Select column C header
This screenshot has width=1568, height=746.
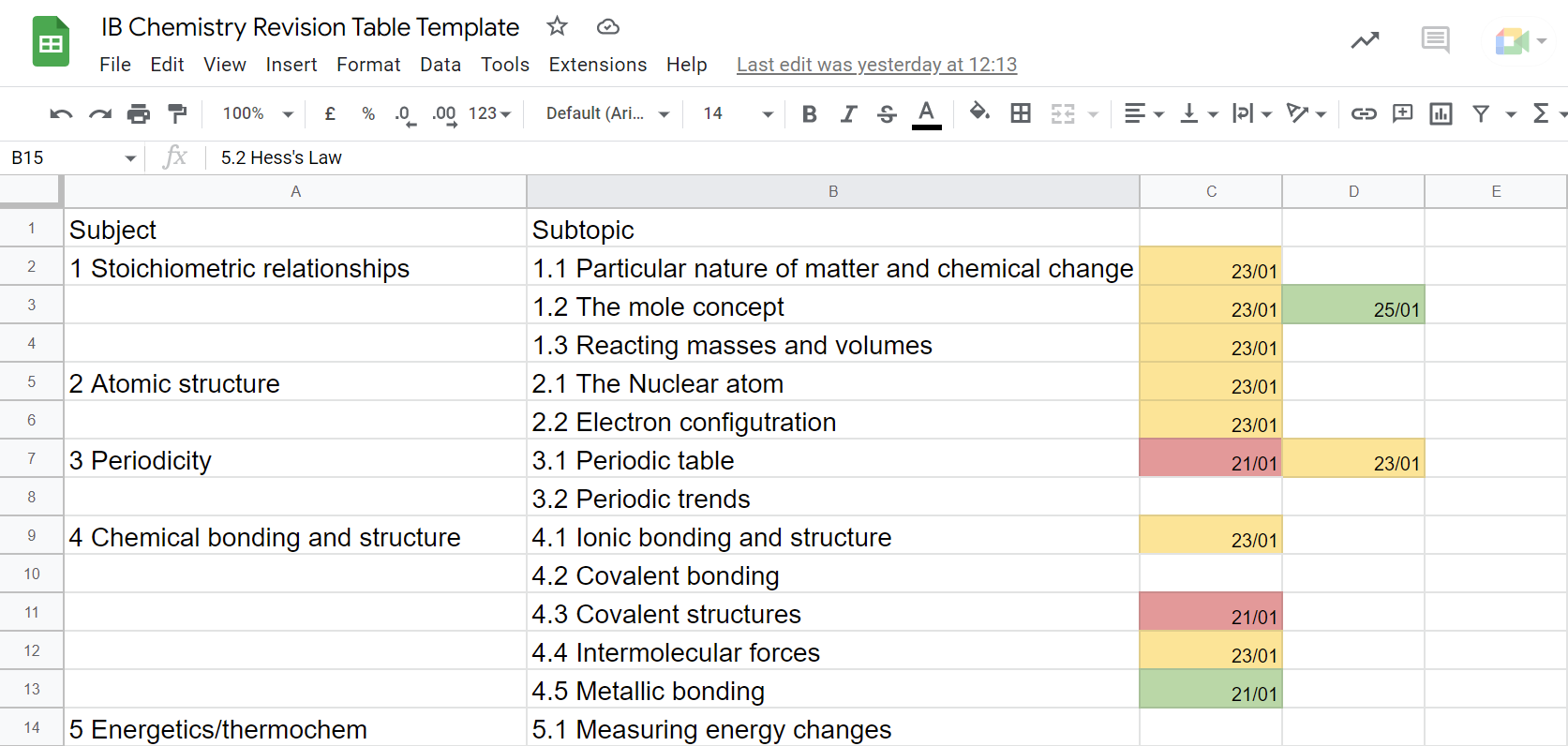point(1211,191)
